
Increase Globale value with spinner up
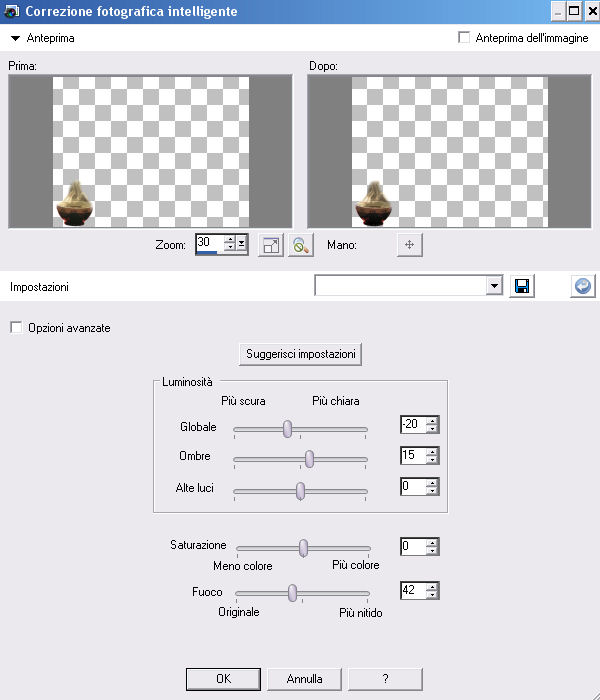tap(432, 420)
